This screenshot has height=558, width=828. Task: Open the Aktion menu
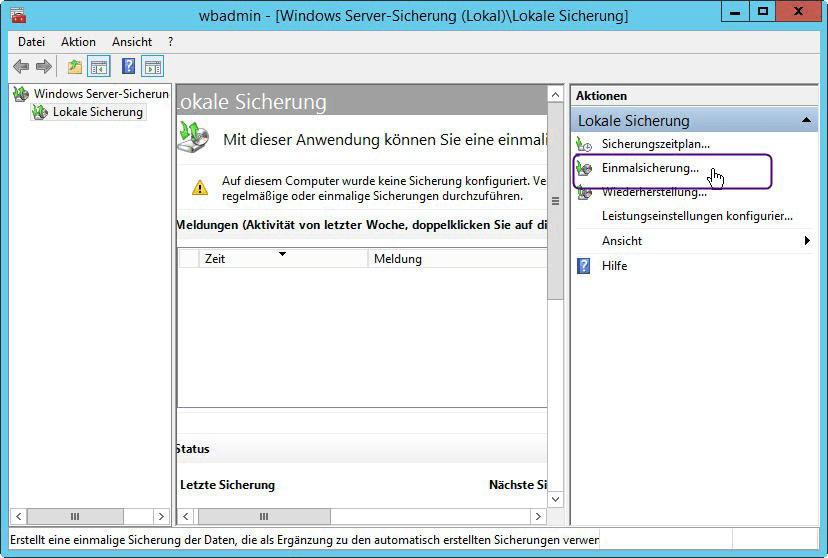pyautogui.click(x=78, y=42)
